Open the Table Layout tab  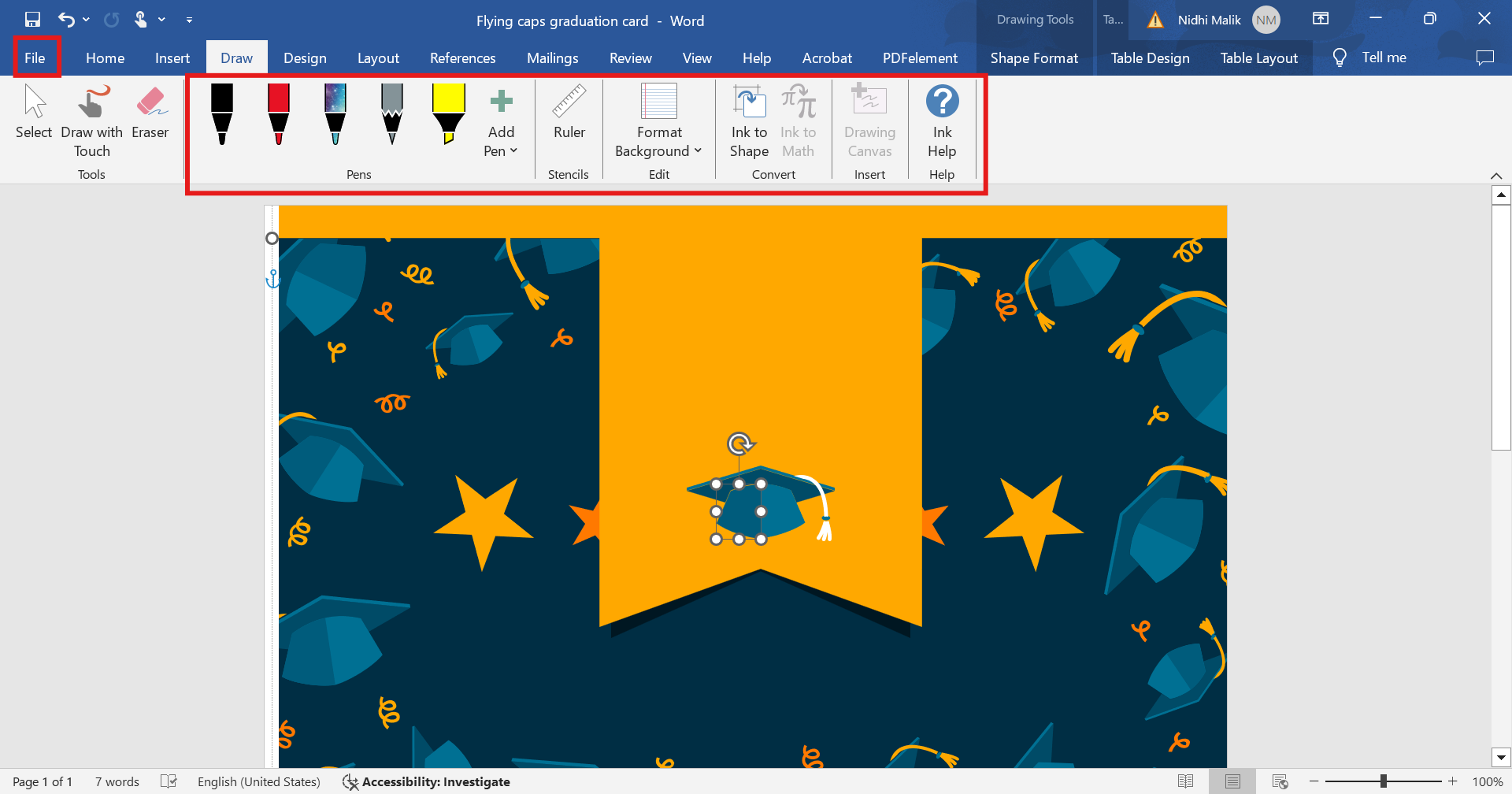pos(1259,58)
